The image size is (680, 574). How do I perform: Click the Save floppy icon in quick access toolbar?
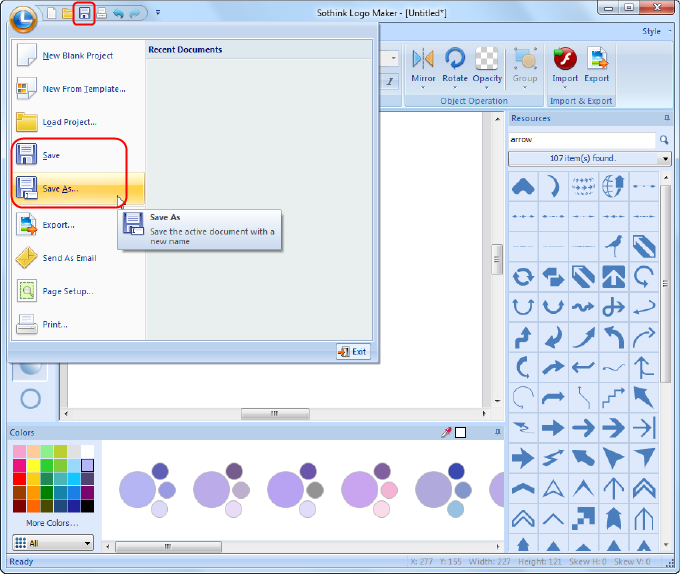[84, 13]
